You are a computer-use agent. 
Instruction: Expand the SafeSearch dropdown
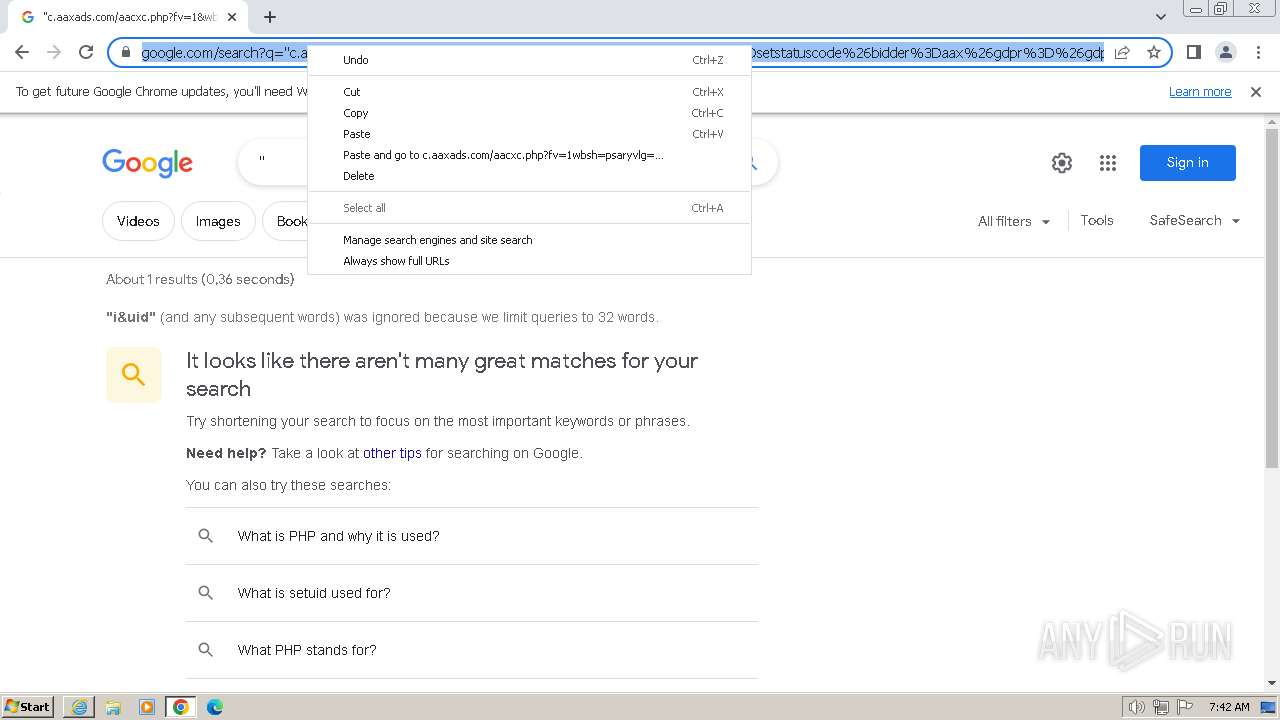click(x=1195, y=220)
